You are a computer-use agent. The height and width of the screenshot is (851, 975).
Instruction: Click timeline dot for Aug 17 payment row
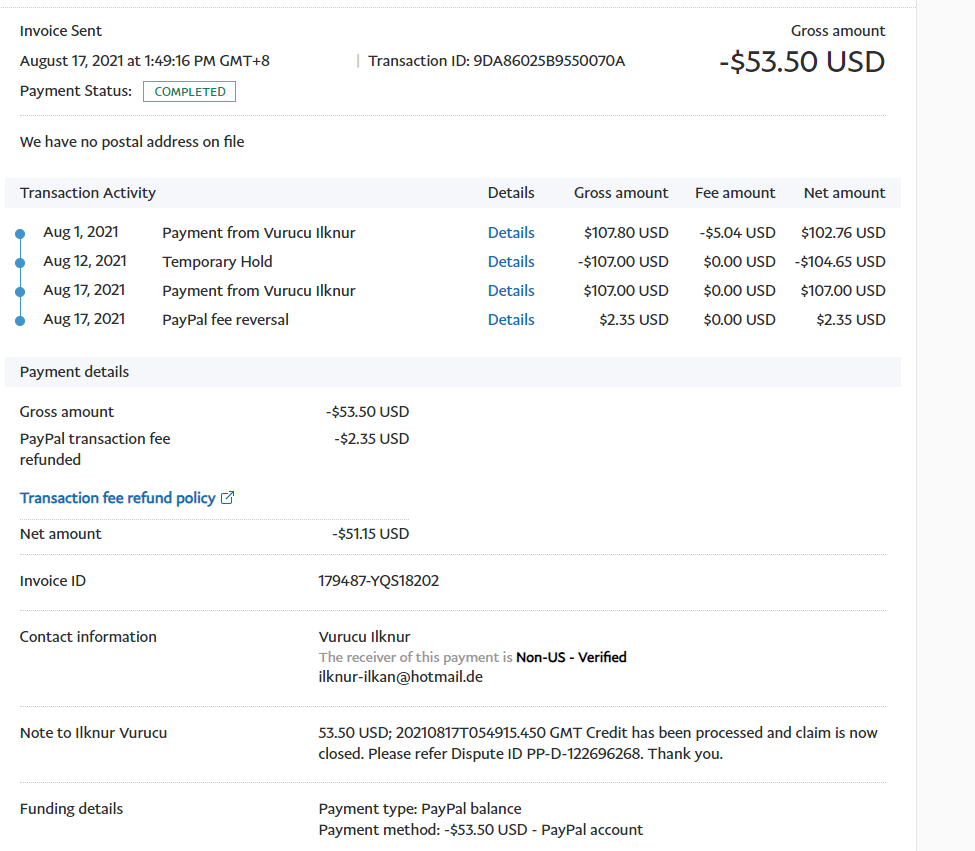pos(19,291)
